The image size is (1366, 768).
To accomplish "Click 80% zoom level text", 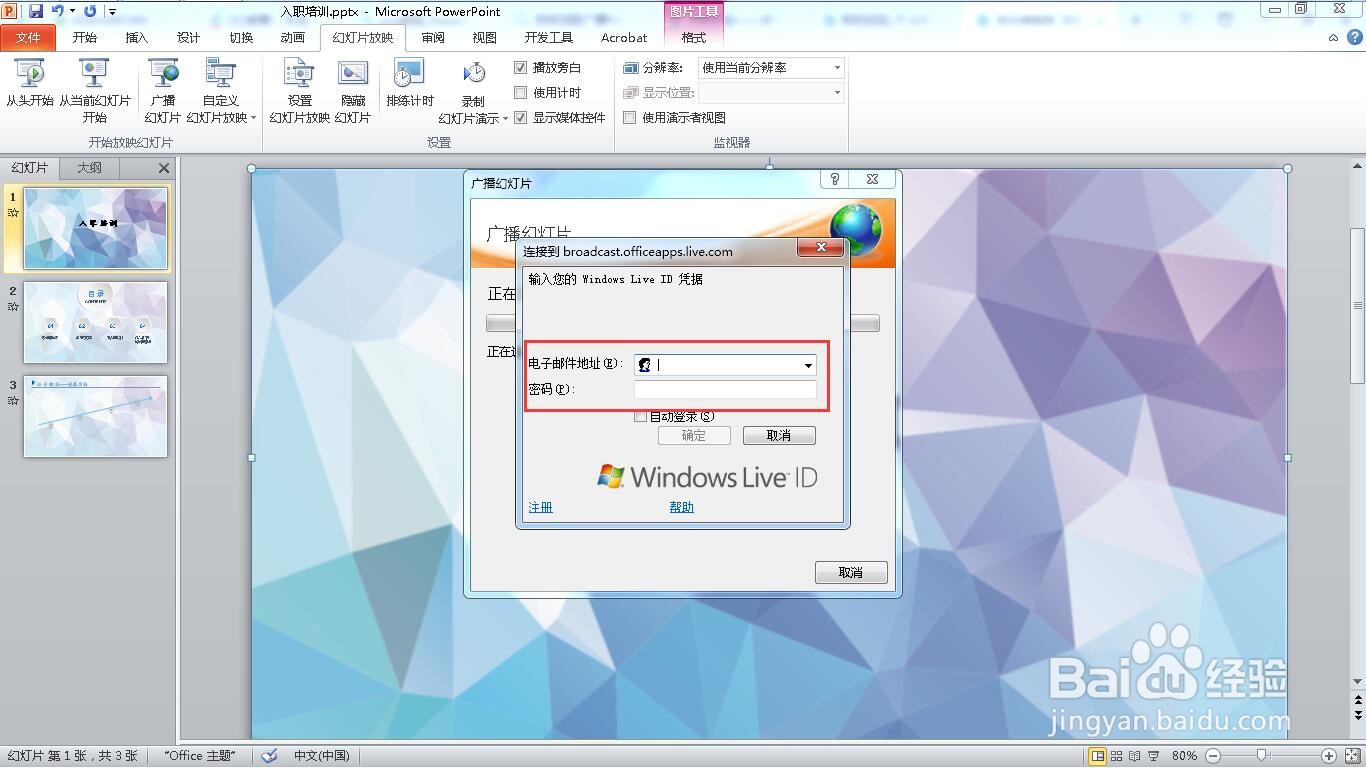I will 1185,756.
